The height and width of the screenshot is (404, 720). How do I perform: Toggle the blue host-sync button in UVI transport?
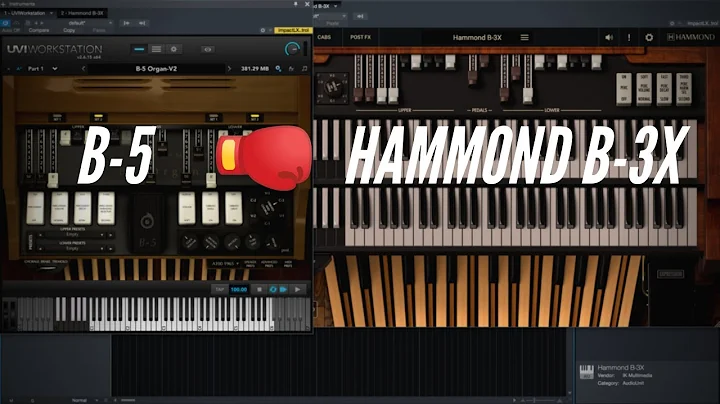tap(283, 289)
